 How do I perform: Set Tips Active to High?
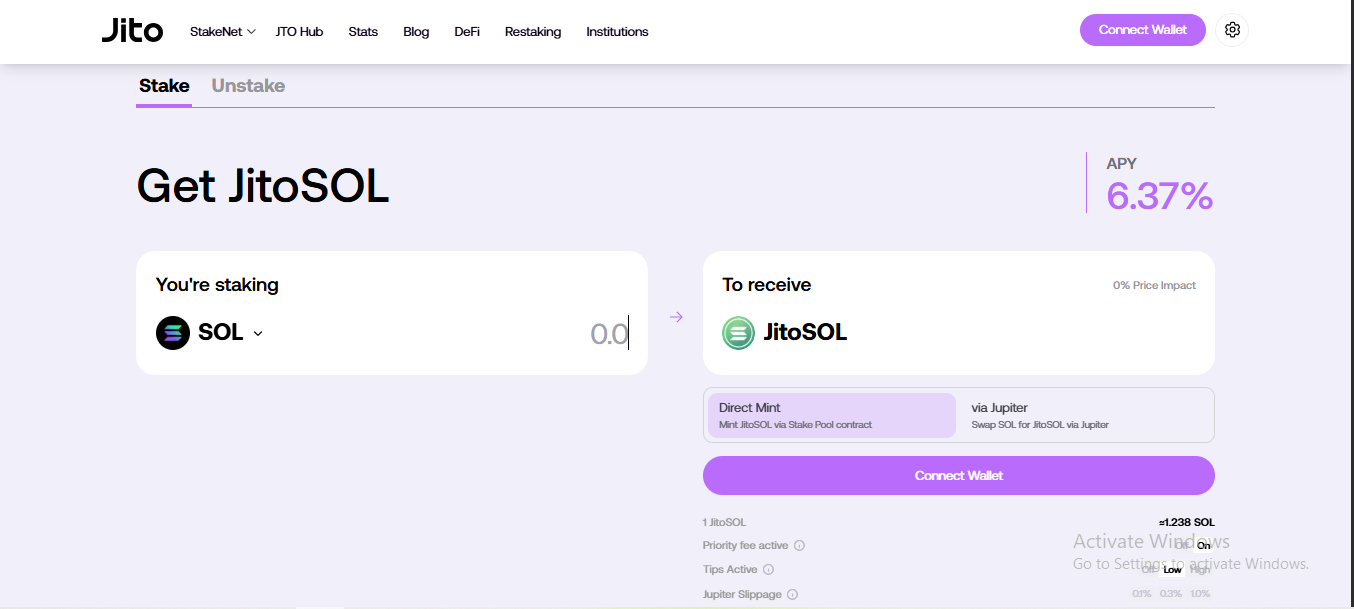pyautogui.click(x=1200, y=570)
